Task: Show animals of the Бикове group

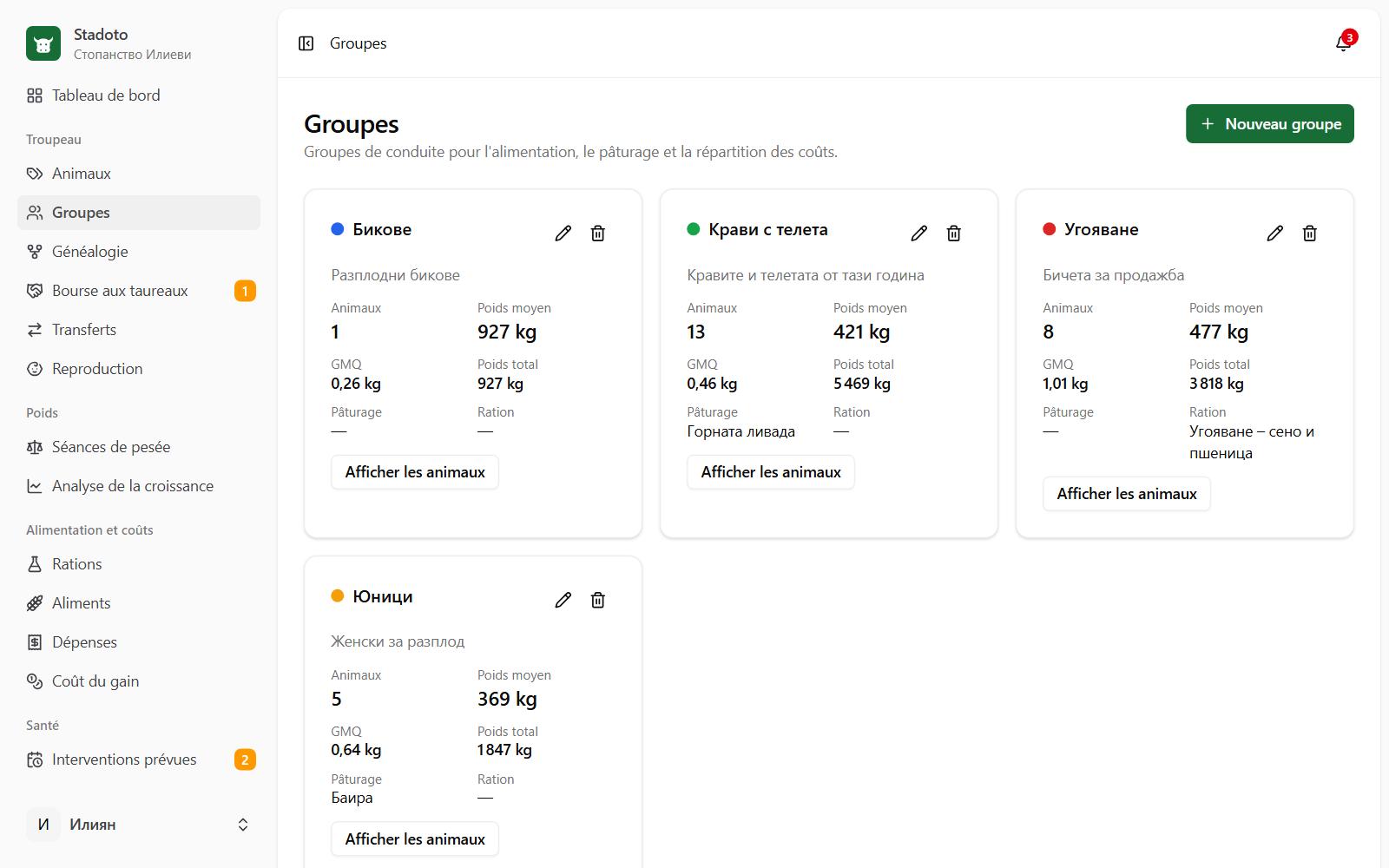Action: pyautogui.click(x=415, y=472)
